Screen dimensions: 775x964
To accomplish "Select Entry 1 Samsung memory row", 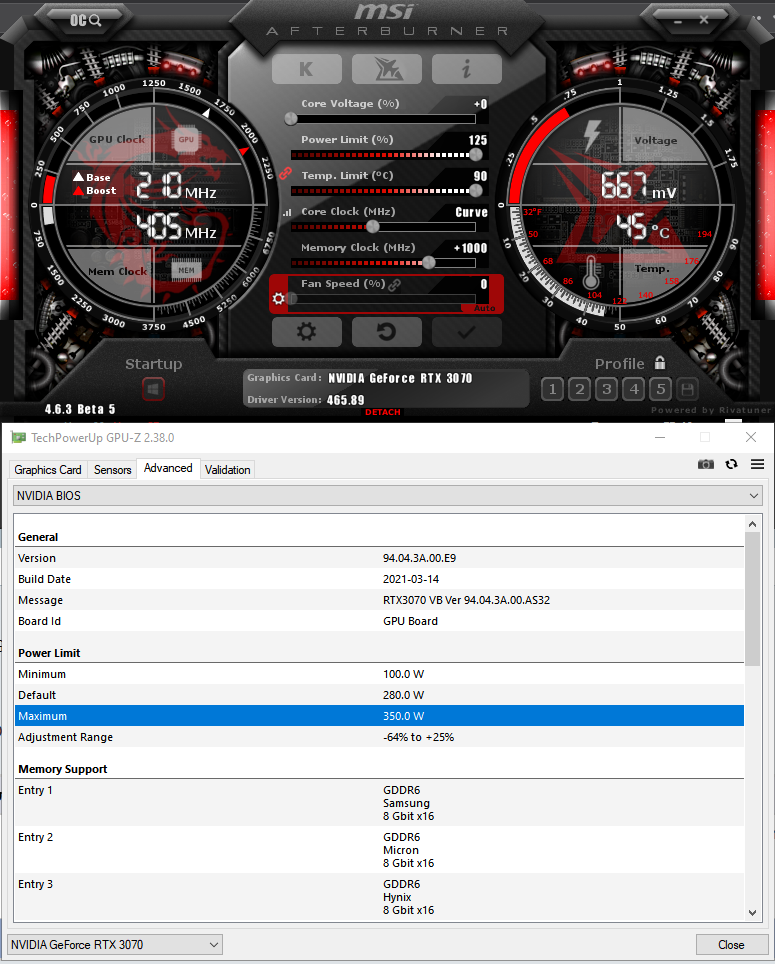I will click(379, 803).
